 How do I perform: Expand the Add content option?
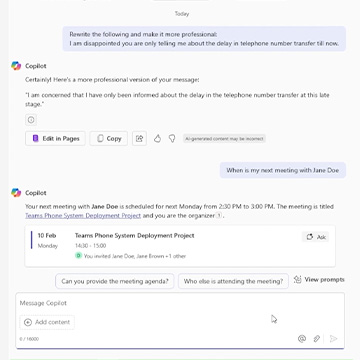[x=47, y=322]
